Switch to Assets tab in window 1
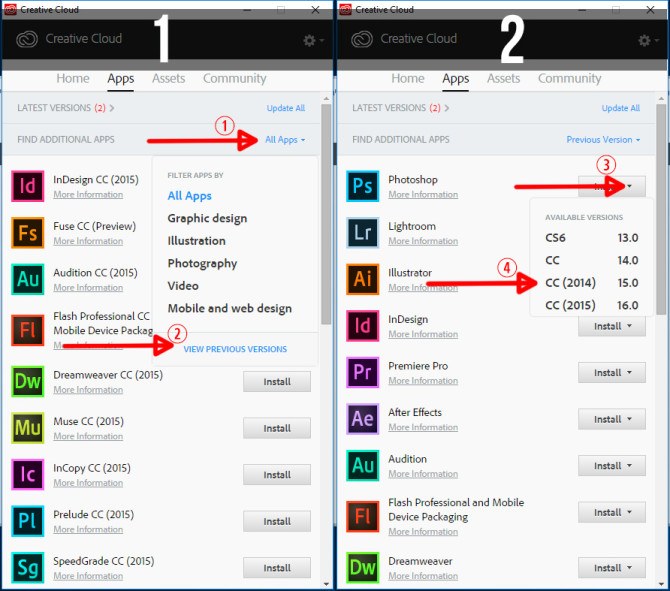 (x=168, y=79)
